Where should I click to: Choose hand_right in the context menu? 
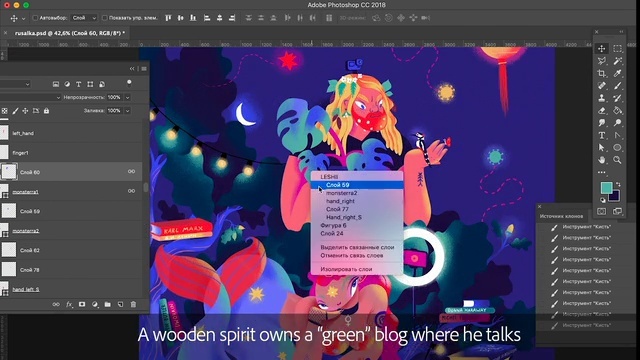[357, 201]
